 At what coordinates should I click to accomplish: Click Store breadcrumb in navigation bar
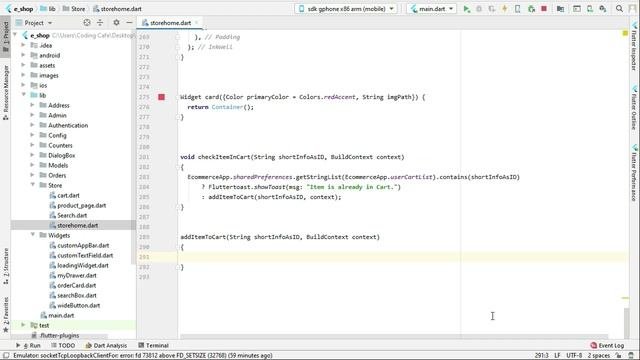74,9
